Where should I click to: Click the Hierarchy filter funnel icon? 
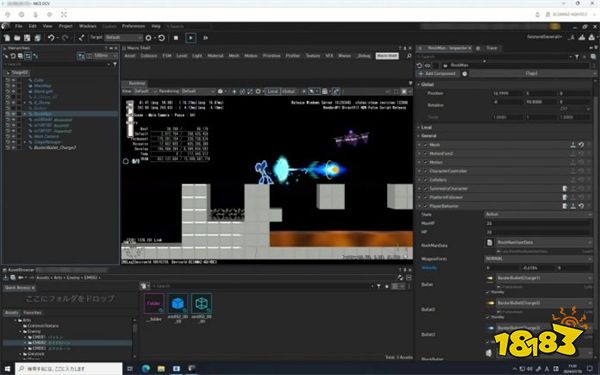click(x=115, y=64)
